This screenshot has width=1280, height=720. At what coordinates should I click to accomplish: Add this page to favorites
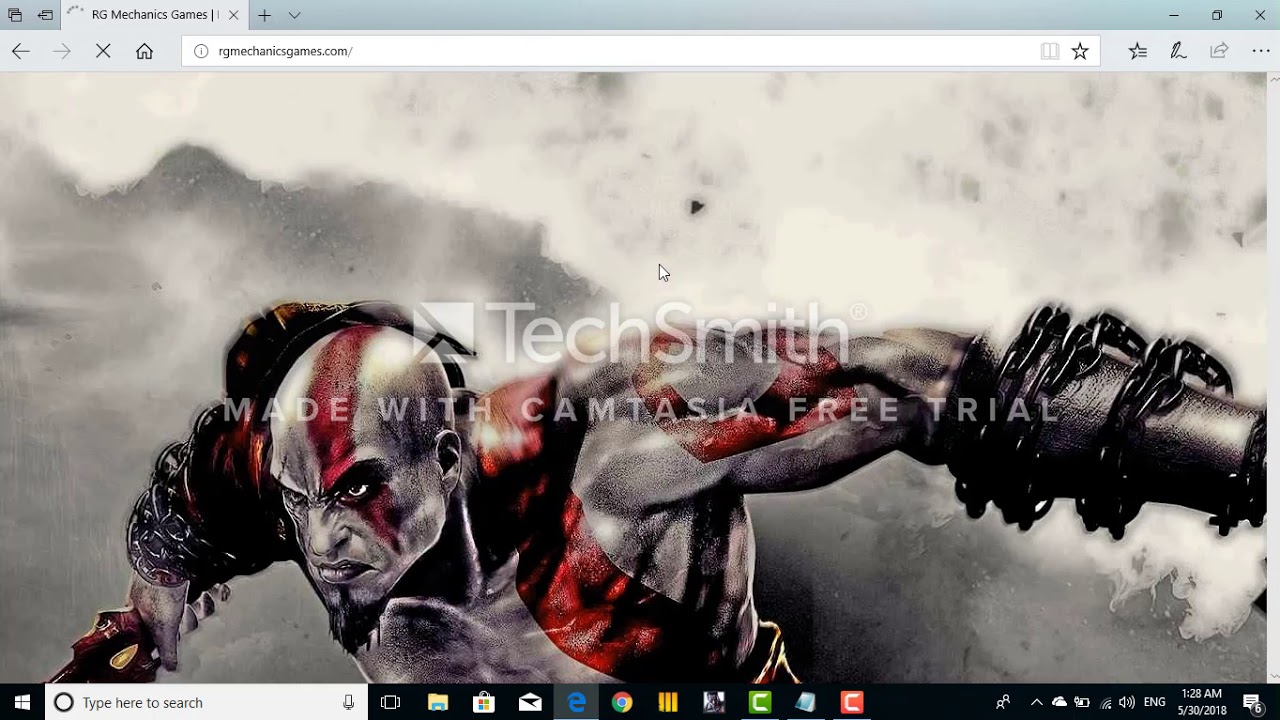[1080, 51]
